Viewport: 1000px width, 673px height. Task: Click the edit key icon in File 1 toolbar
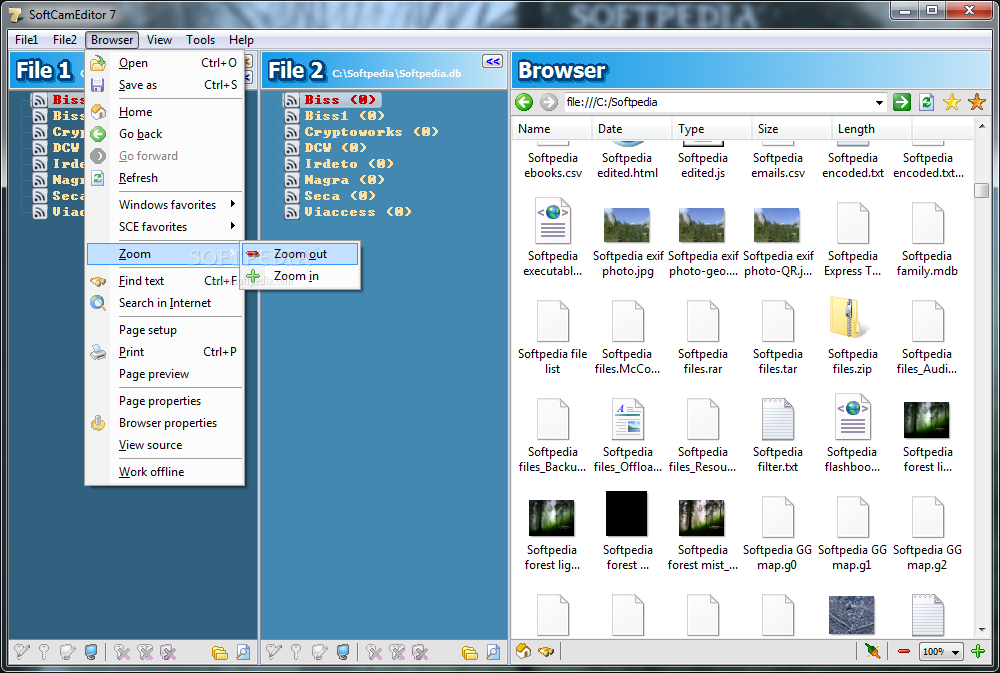pyautogui.click(x=22, y=651)
